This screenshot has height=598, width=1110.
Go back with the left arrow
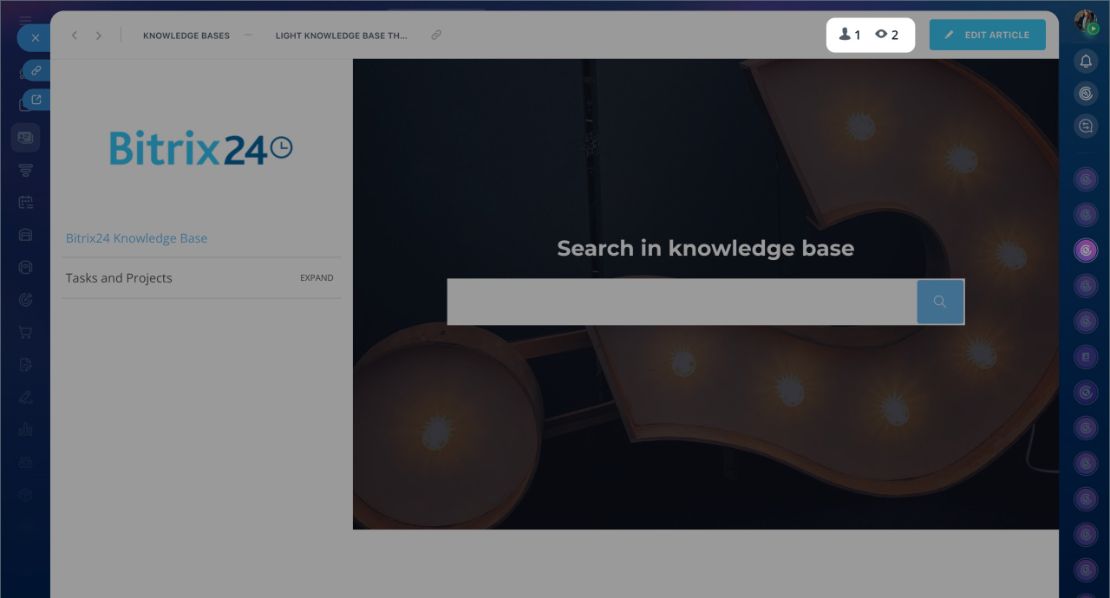(x=74, y=35)
